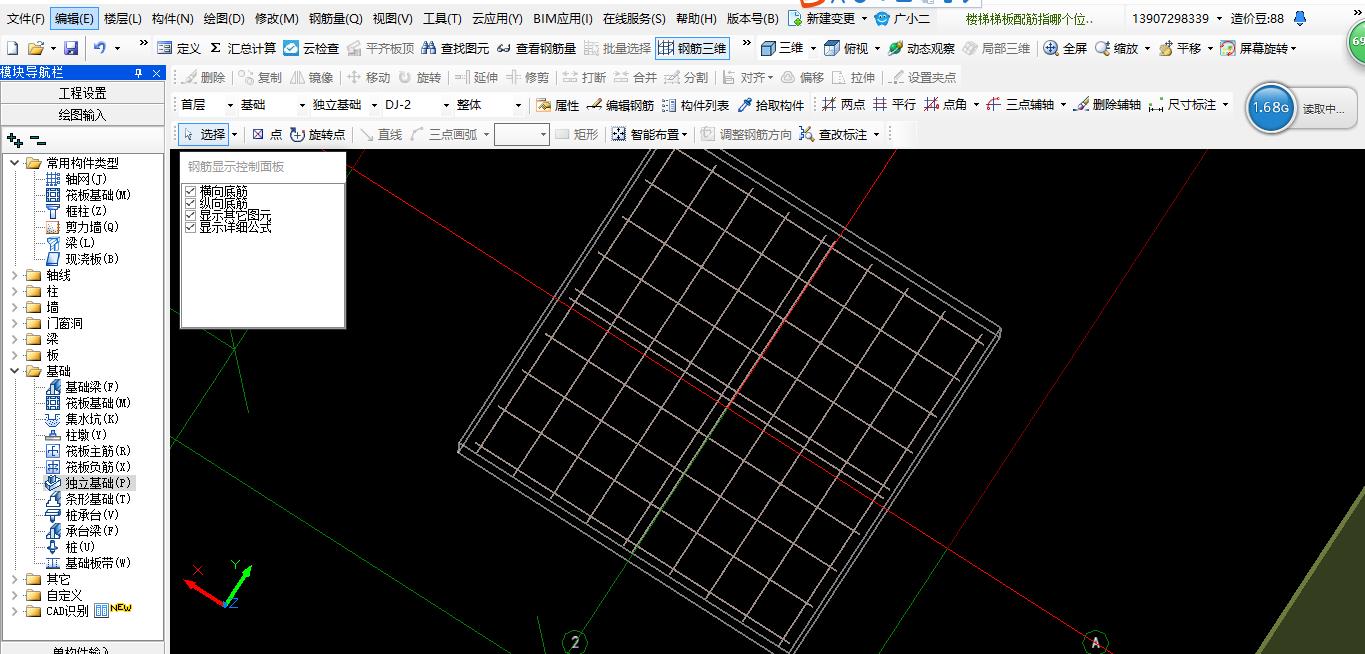Save project with the floppy disk icon

pos(71,48)
